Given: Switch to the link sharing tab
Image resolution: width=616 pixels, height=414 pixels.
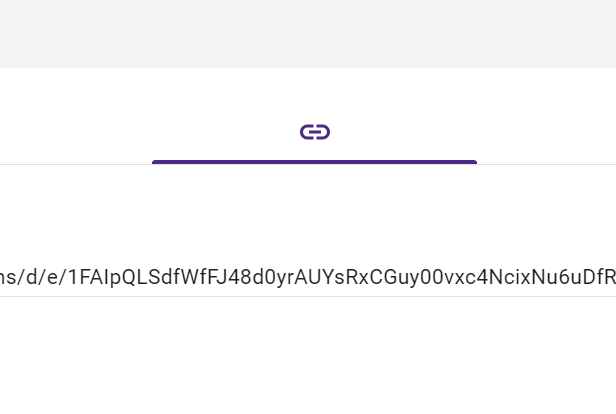Looking at the screenshot, I should point(314,132).
